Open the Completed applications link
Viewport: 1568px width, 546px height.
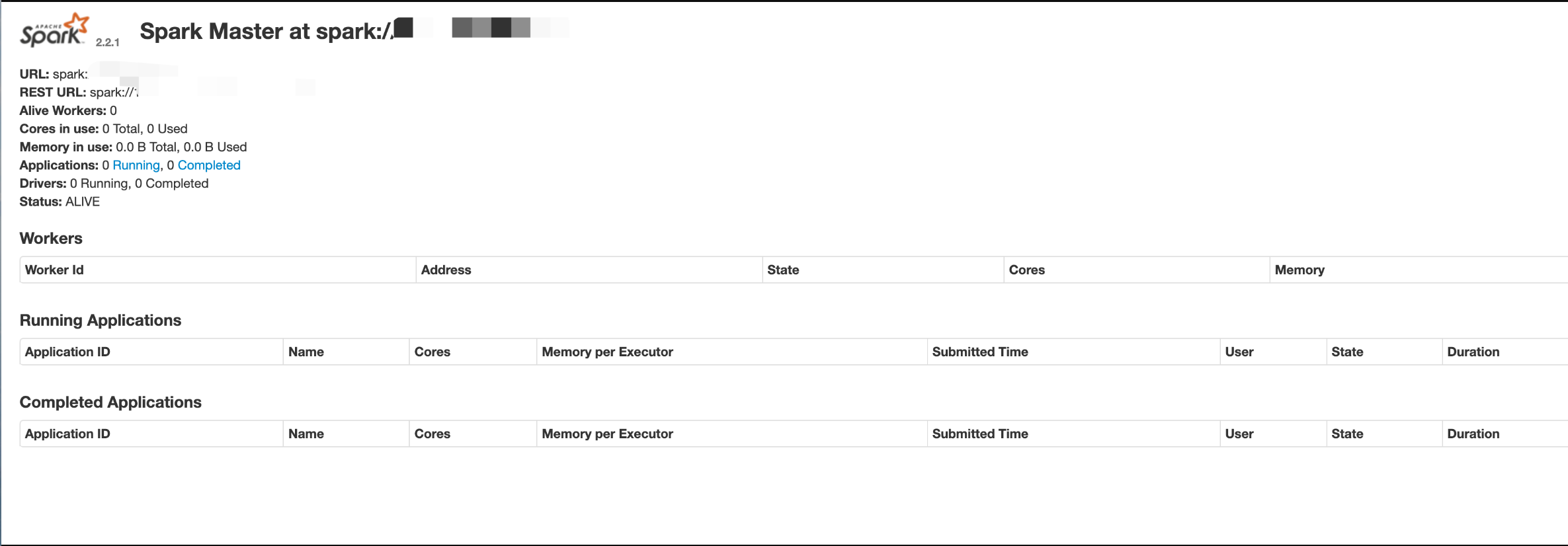[x=209, y=165]
